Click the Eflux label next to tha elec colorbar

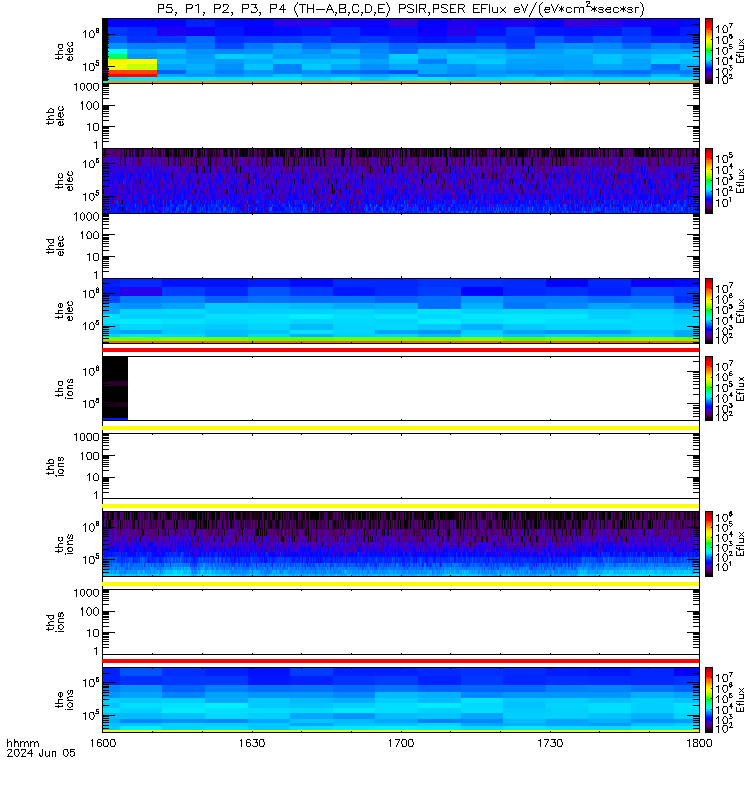pyautogui.click(x=740, y=51)
